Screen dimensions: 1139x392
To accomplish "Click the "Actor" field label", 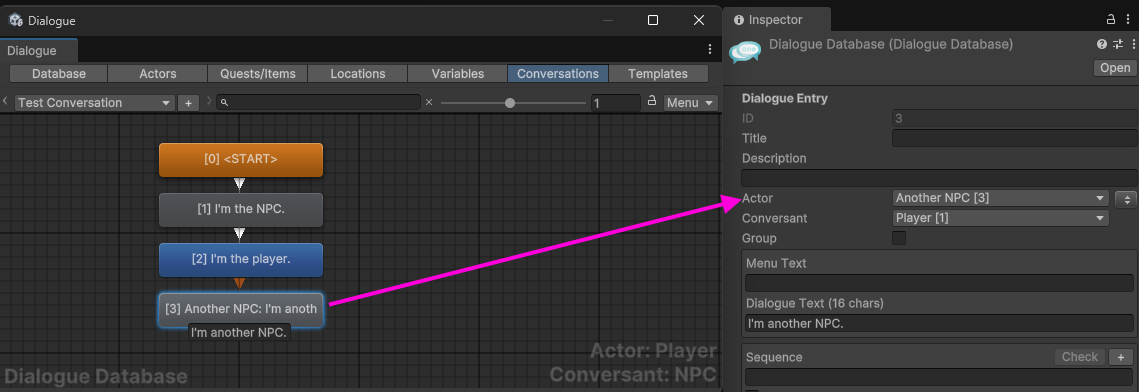I will [757, 198].
